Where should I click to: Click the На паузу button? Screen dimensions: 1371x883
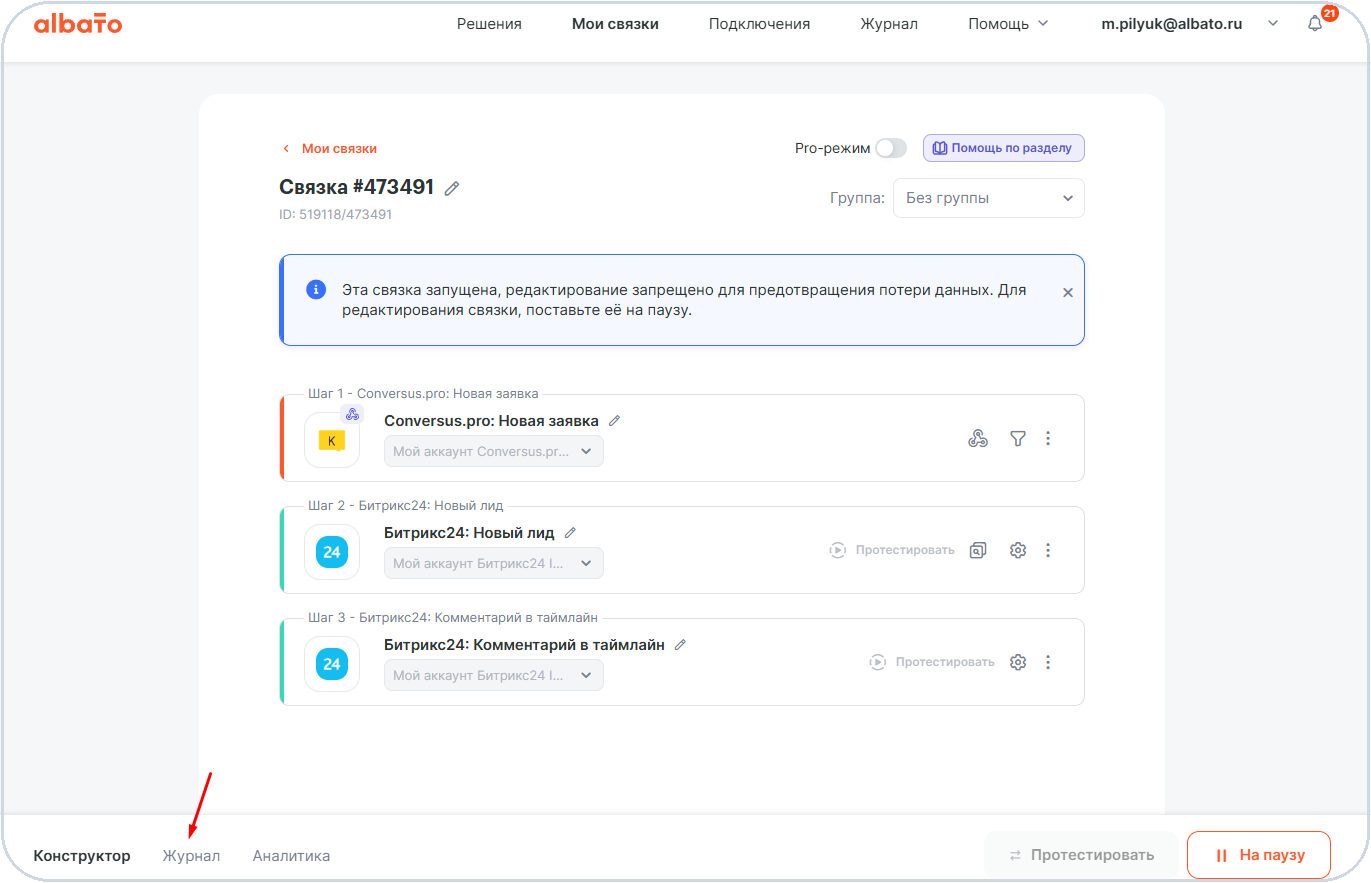coord(1259,855)
